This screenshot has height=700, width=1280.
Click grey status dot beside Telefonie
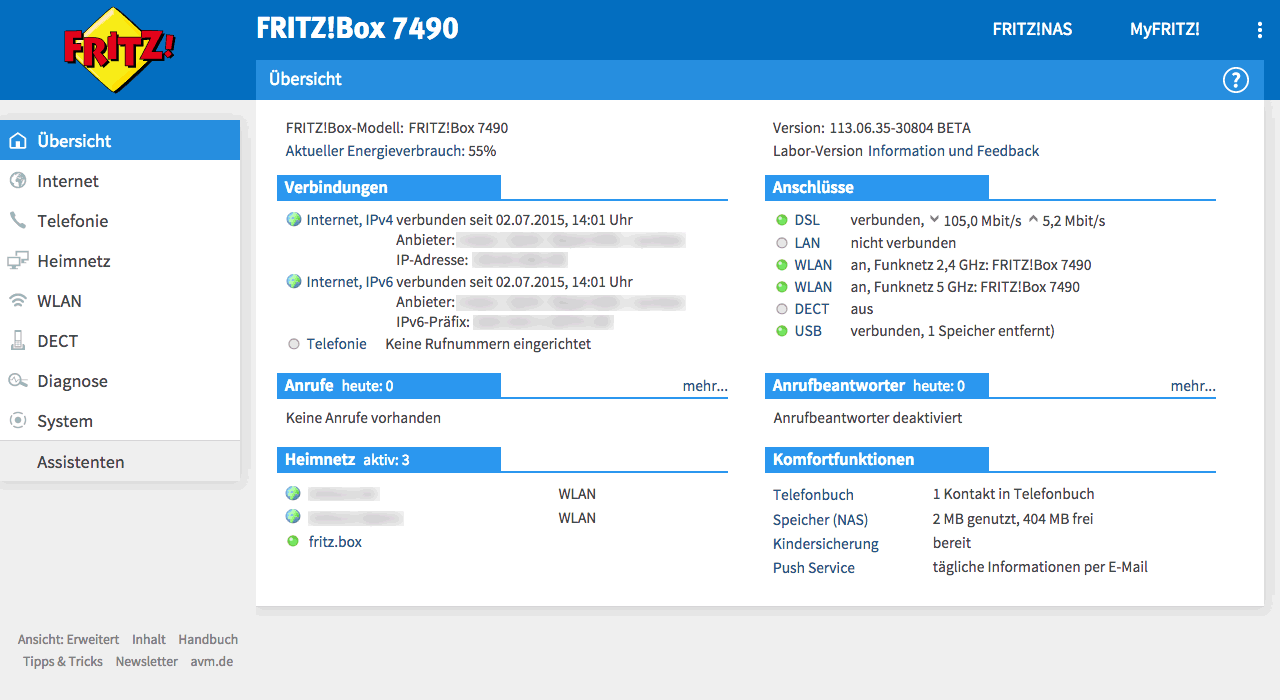click(x=294, y=344)
